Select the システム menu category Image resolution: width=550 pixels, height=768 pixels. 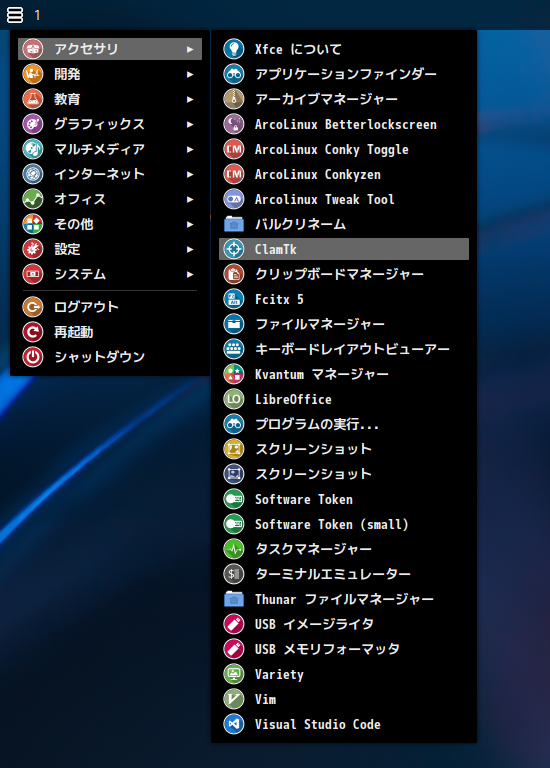click(x=110, y=274)
